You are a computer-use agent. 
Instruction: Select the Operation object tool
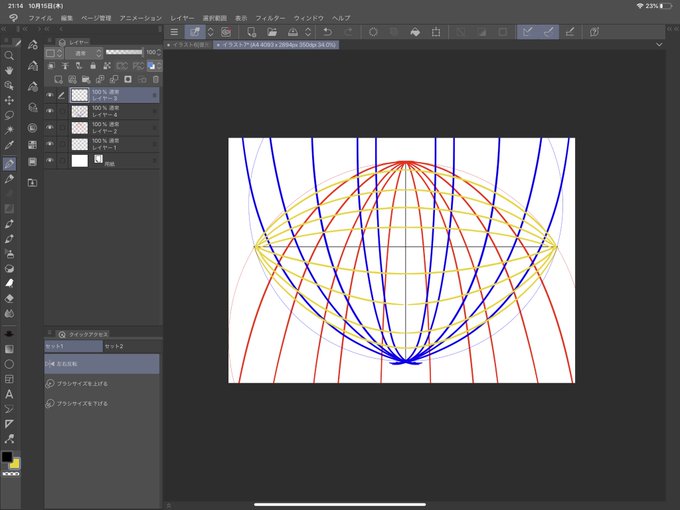click(x=9, y=85)
